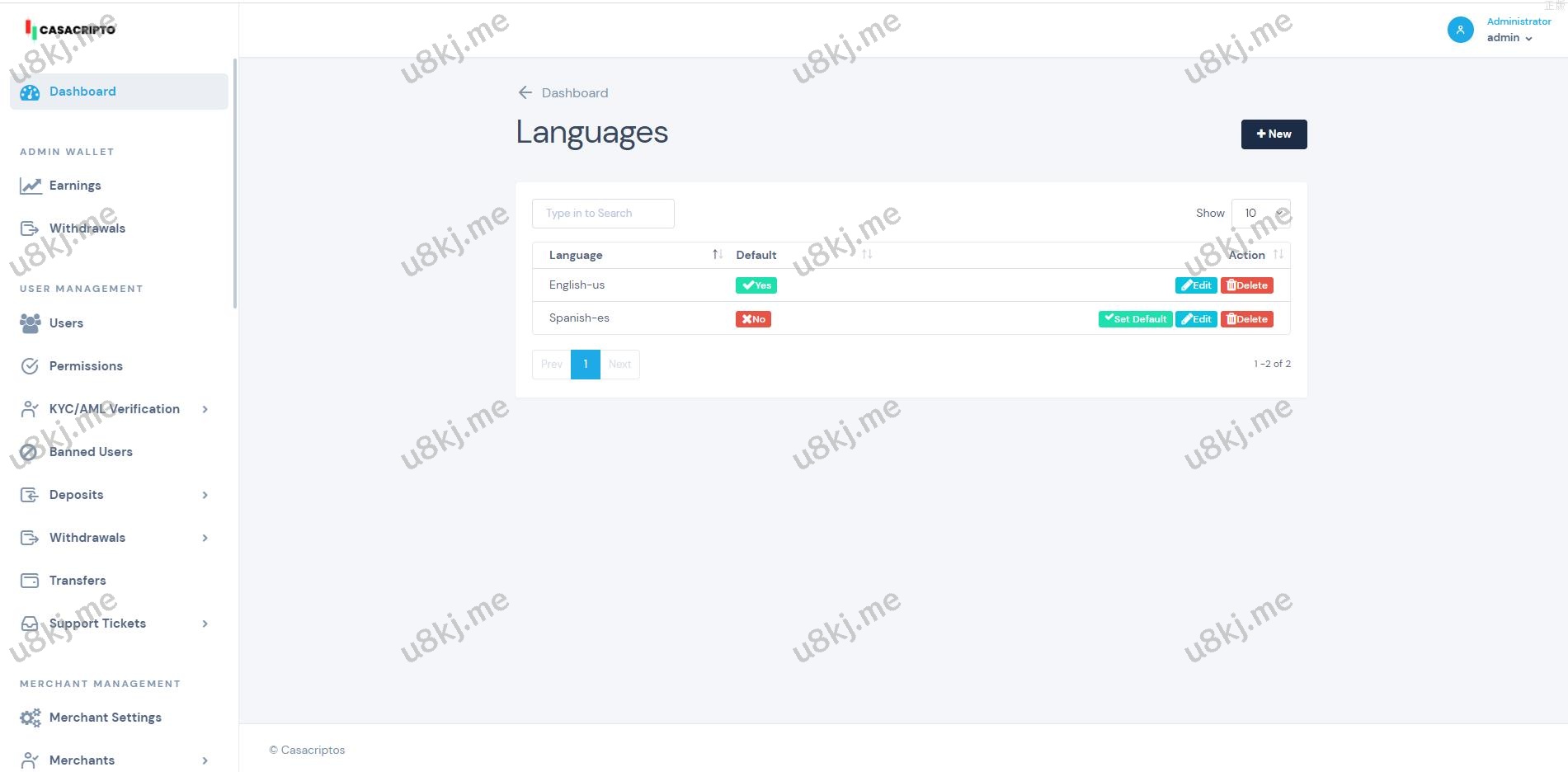Set Spanish-es as default language
Image resolution: width=1568 pixels, height=772 pixels.
tap(1135, 319)
